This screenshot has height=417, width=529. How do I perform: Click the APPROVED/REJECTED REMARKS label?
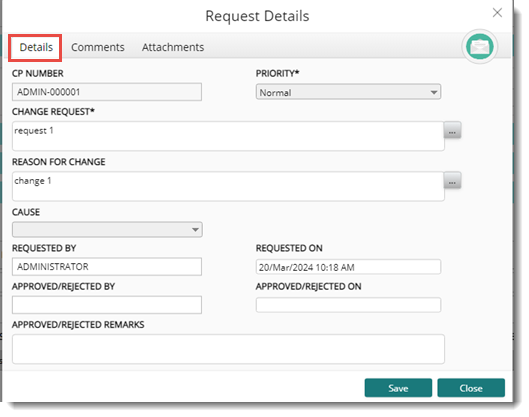tap(78, 325)
